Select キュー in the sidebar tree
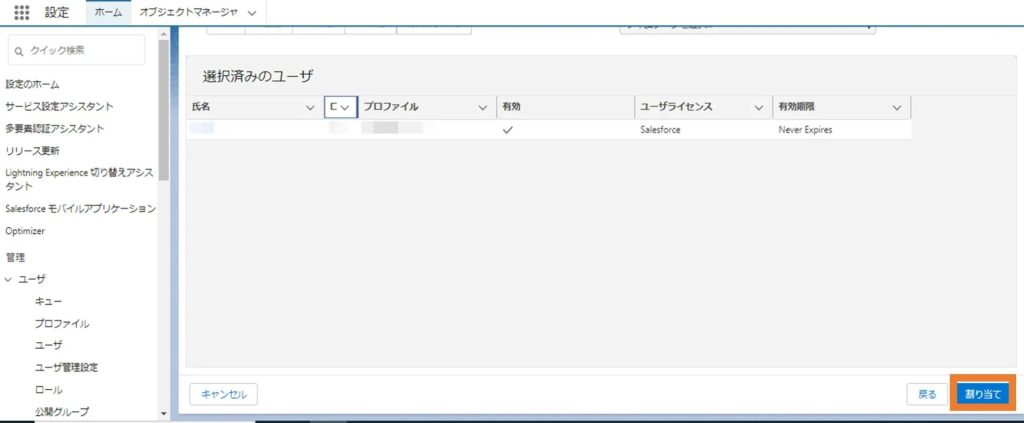1024x423 pixels. [x=48, y=302]
